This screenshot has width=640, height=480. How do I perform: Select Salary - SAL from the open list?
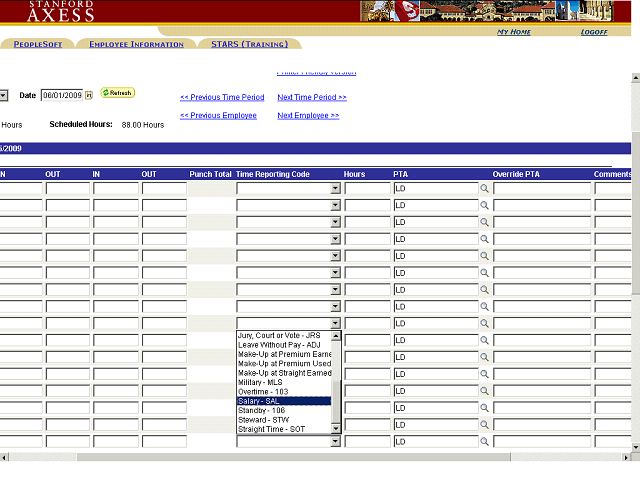(284, 401)
